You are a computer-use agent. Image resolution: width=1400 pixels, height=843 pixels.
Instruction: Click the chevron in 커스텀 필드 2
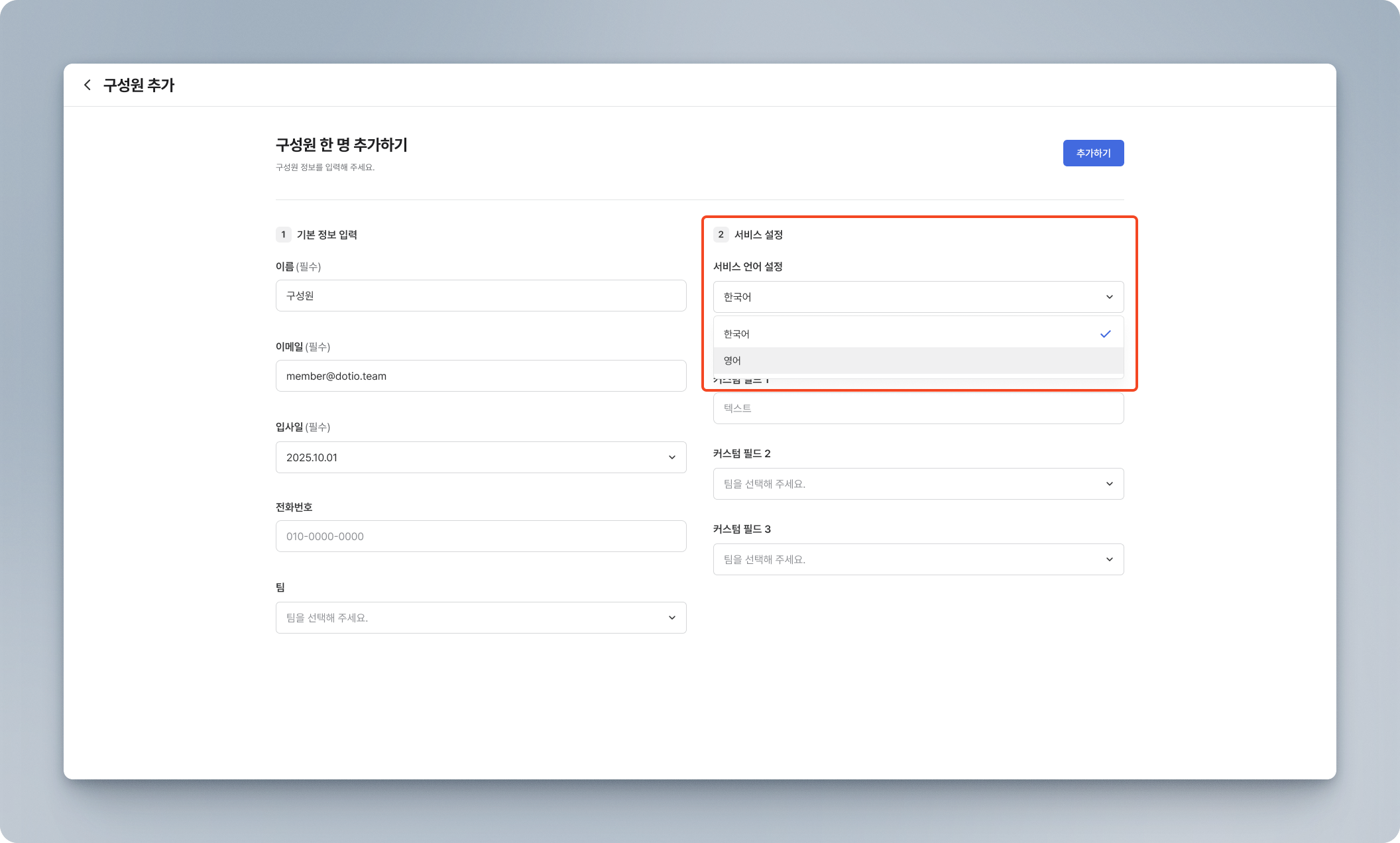(x=1109, y=484)
